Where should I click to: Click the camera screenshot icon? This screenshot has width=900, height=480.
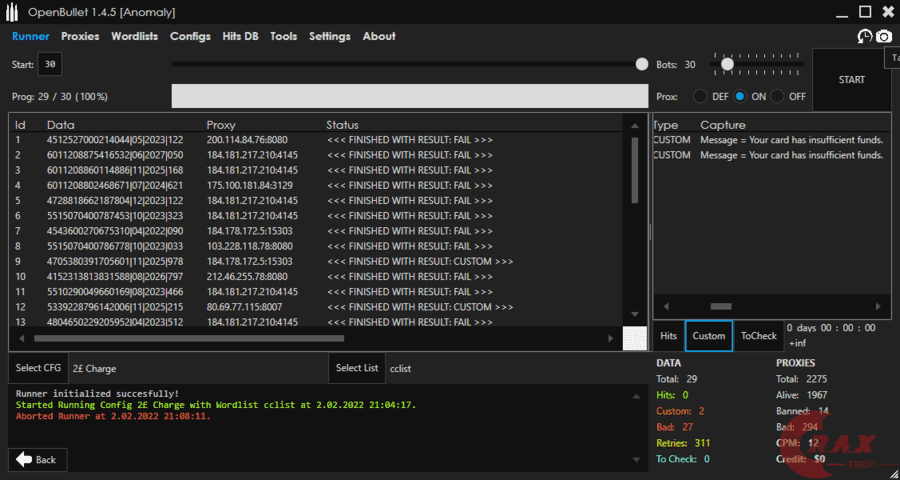pos(884,36)
